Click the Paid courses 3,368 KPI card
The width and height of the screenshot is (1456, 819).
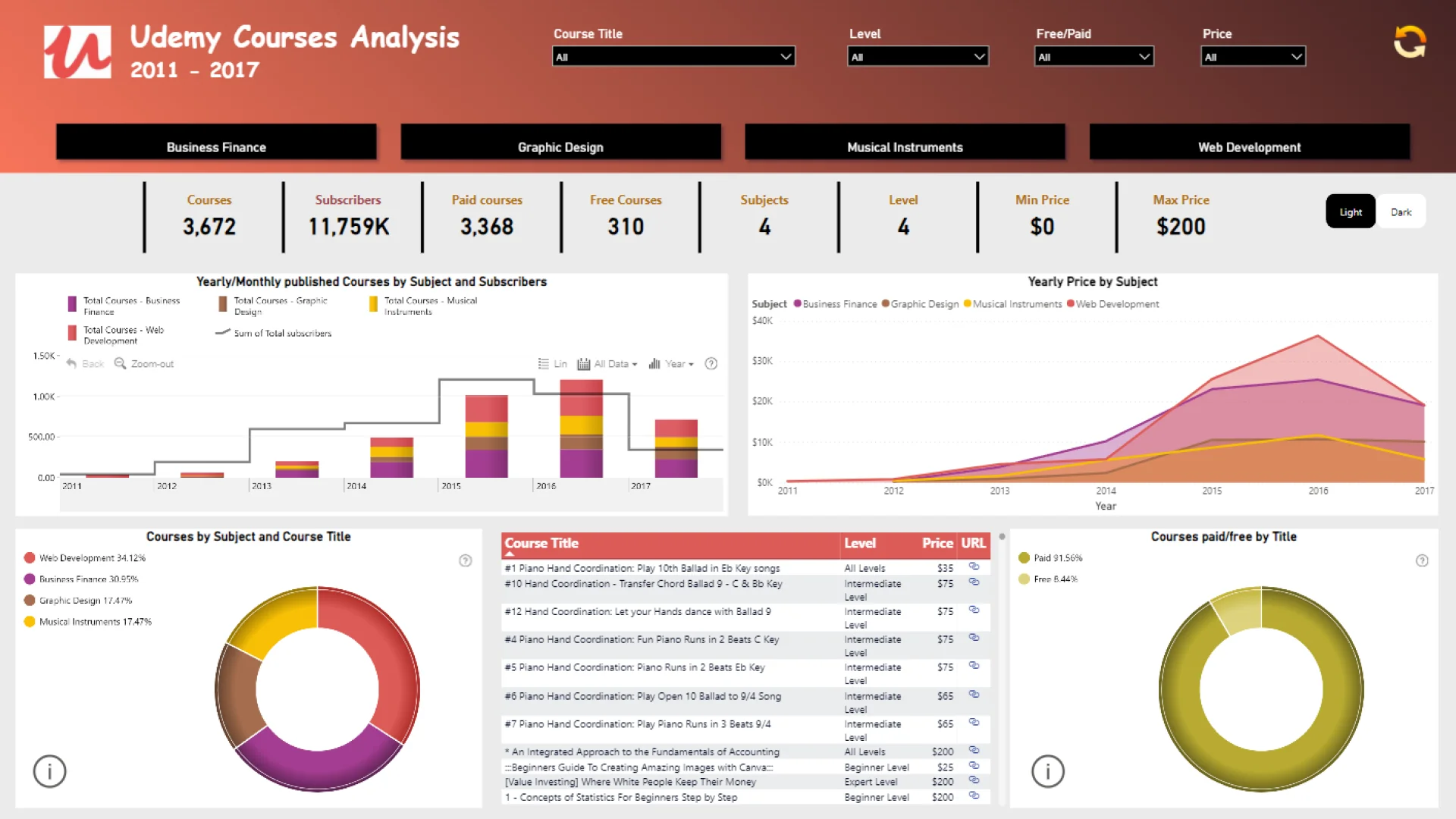coord(487,216)
